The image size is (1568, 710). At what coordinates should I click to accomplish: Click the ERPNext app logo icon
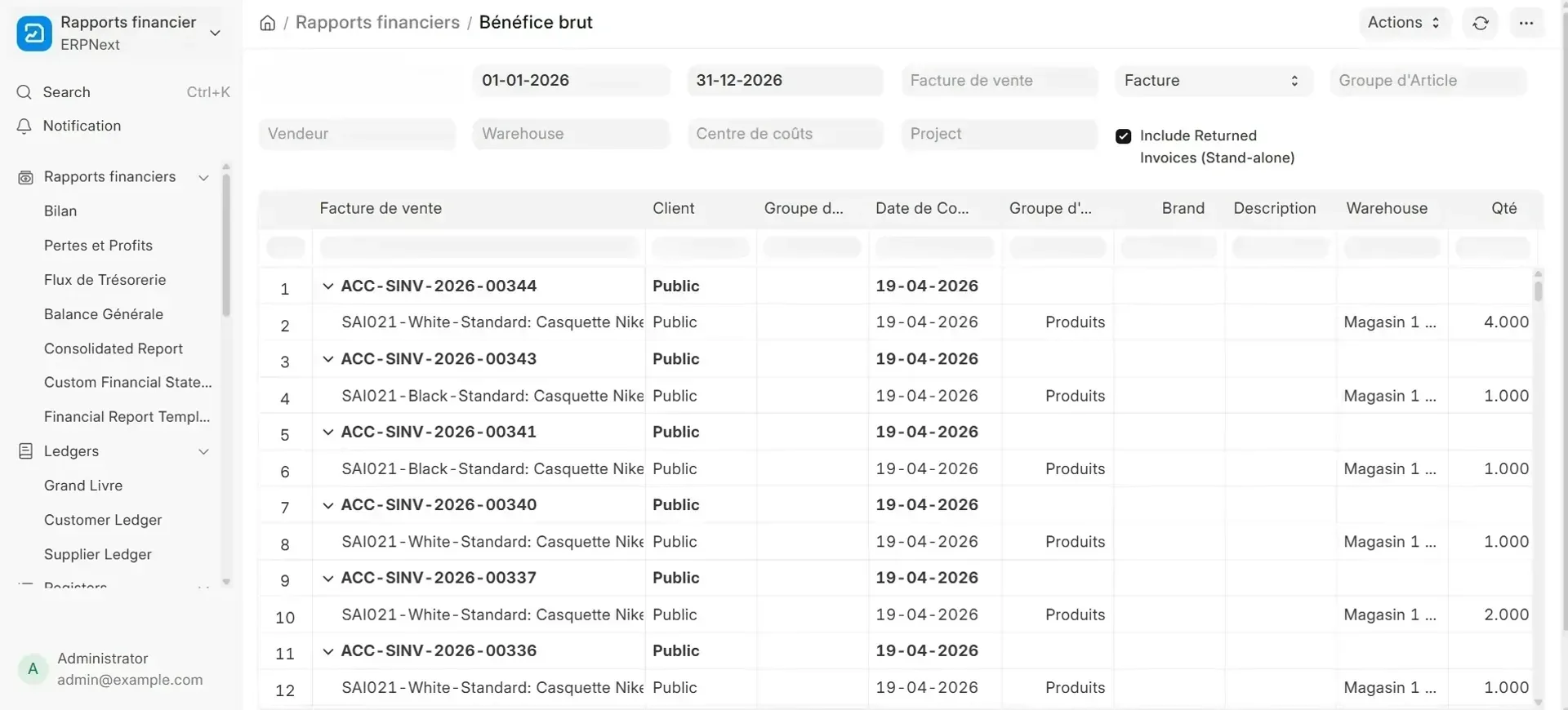click(x=34, y=33)
